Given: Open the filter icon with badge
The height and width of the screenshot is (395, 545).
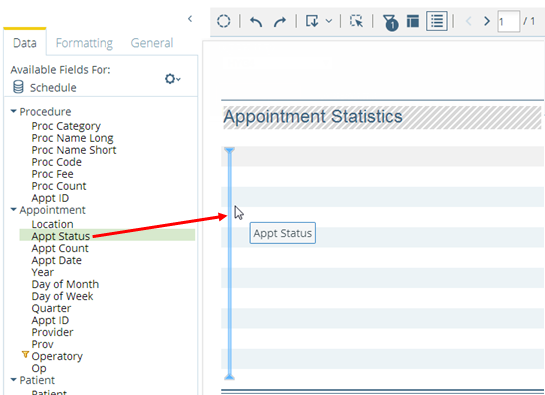Looking at the screenshot, I should pos(390,22).
